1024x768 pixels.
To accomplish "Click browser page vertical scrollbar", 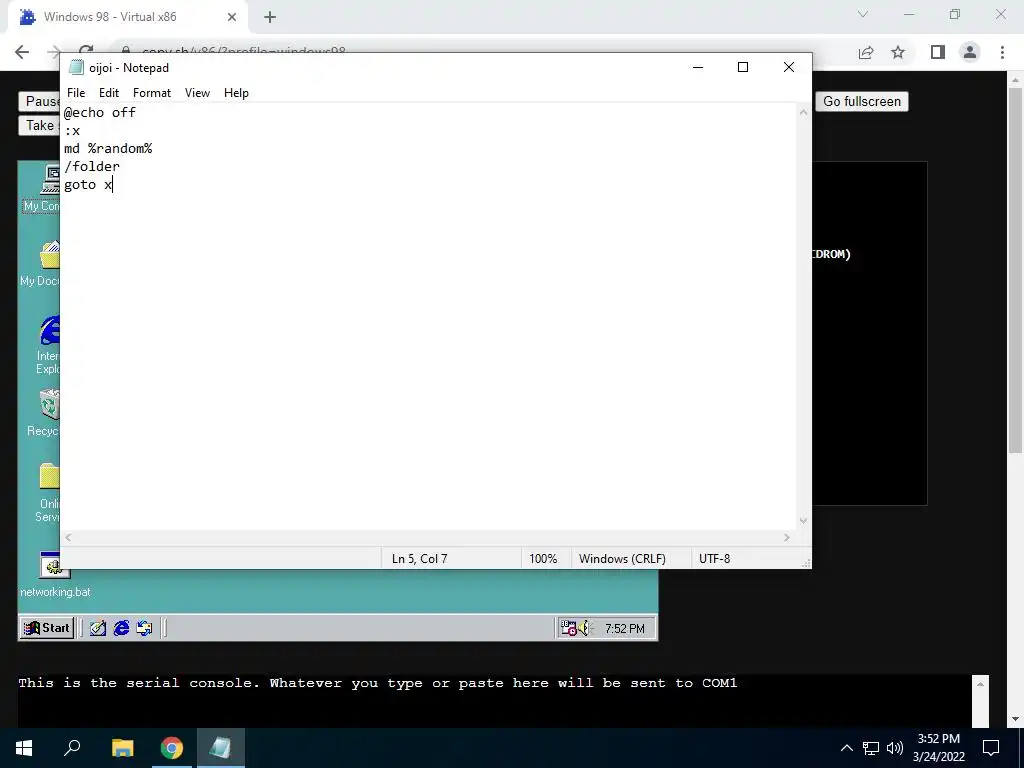I will coord(1015,268).
